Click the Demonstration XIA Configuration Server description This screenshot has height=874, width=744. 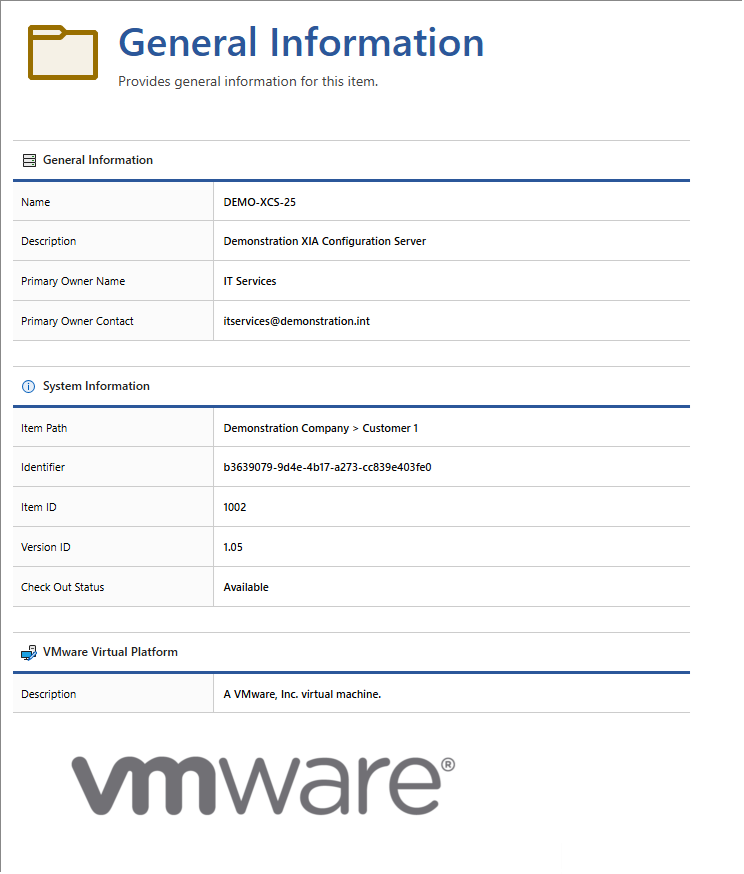(324, 241)
